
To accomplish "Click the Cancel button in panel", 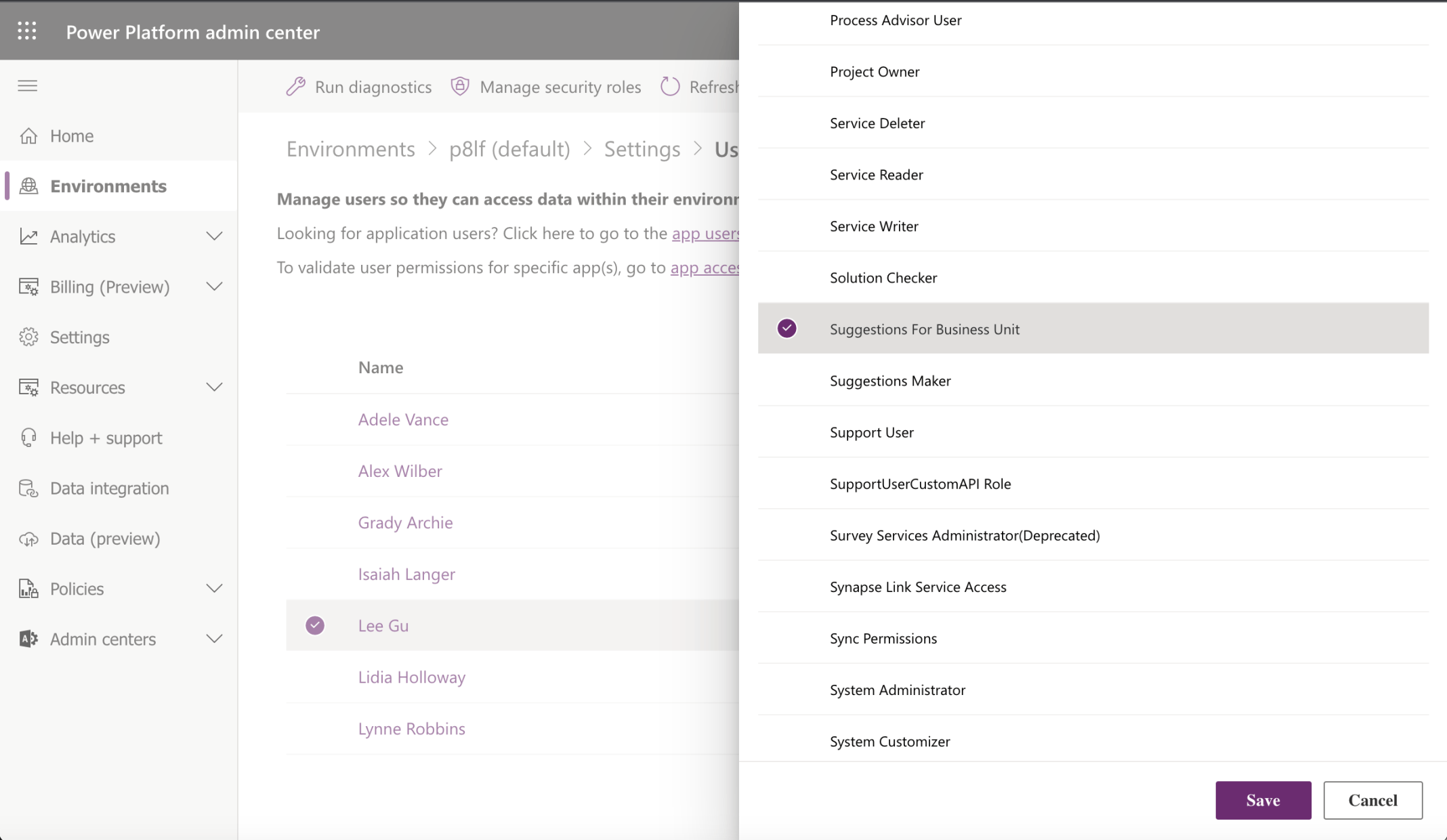I will click(x=1372, y=800).
